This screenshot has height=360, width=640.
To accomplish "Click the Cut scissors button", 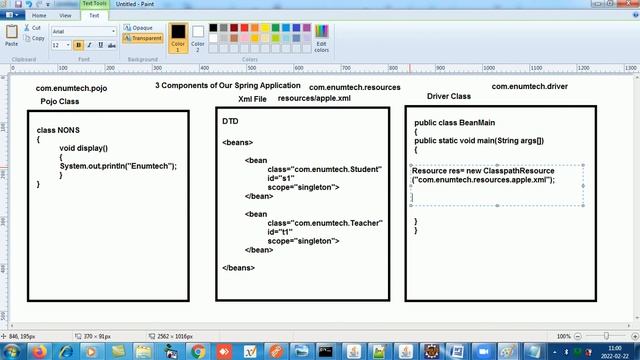I will pyautogui.click(x=32, y=28).
